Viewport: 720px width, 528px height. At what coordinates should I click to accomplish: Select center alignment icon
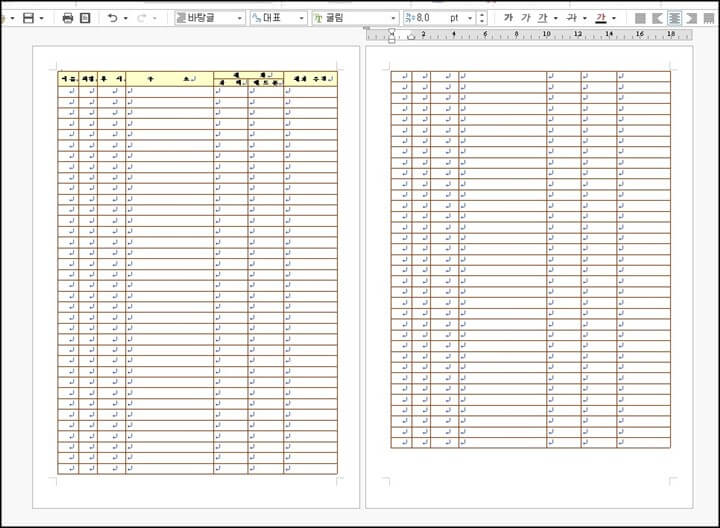click(x=675, y=18)
